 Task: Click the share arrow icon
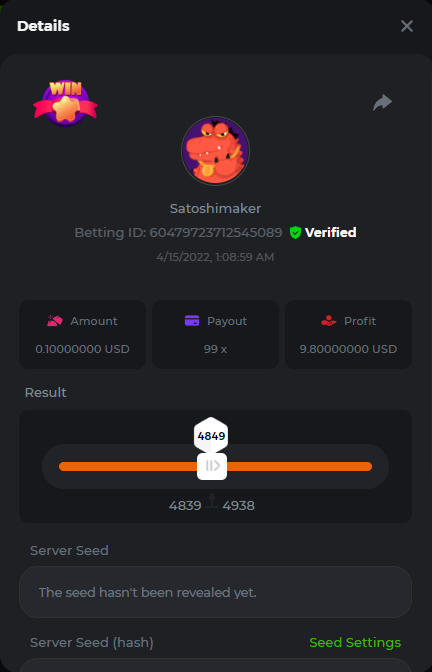point(382,102)
